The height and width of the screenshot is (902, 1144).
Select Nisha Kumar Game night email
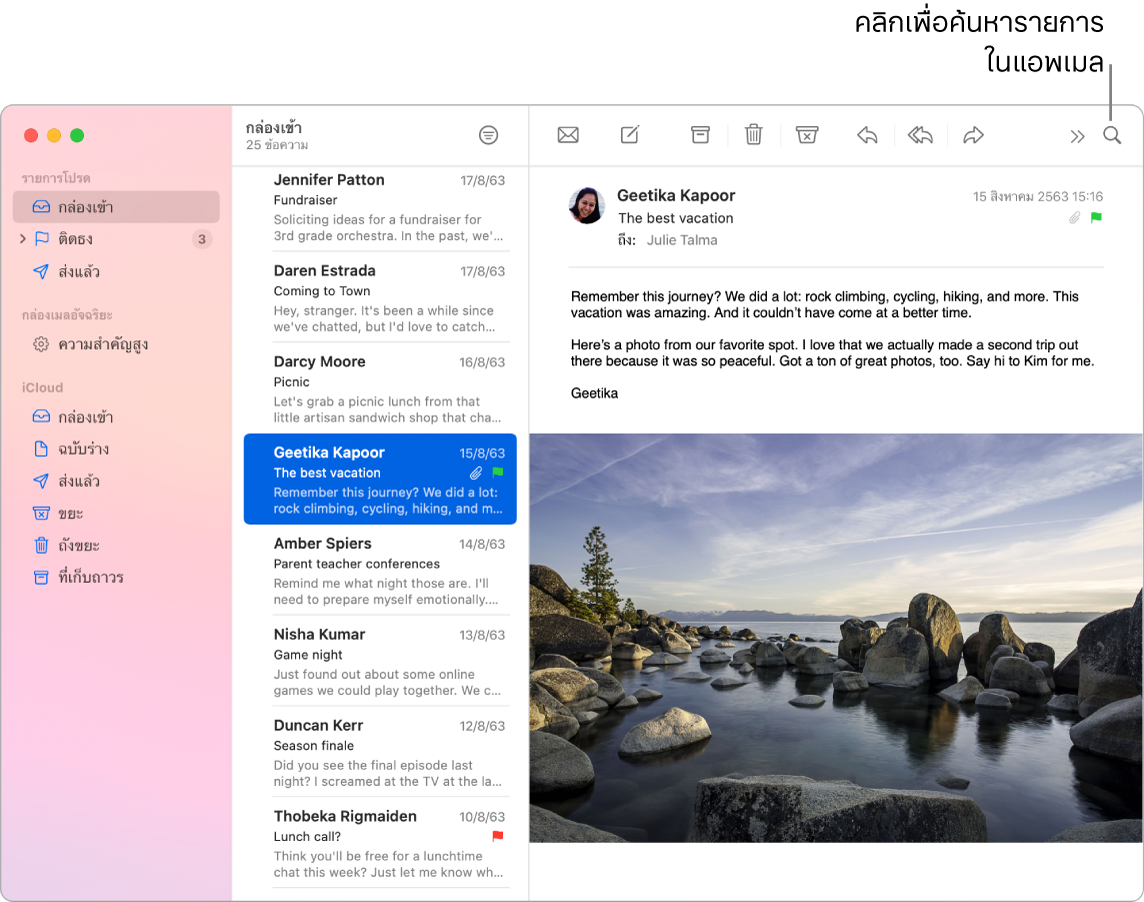click(380, 661)
